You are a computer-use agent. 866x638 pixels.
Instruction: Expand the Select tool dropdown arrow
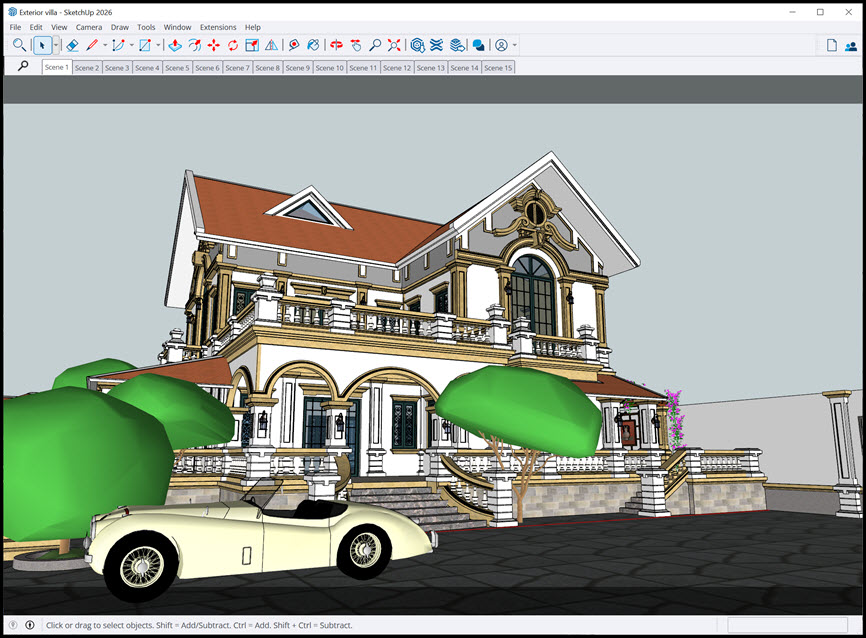(56, 45)
